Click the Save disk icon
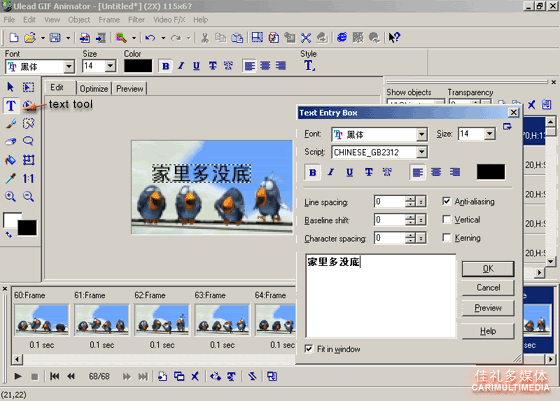Image resolution: width=560 pixels, height=401 pixels. (x=55, y=37)
